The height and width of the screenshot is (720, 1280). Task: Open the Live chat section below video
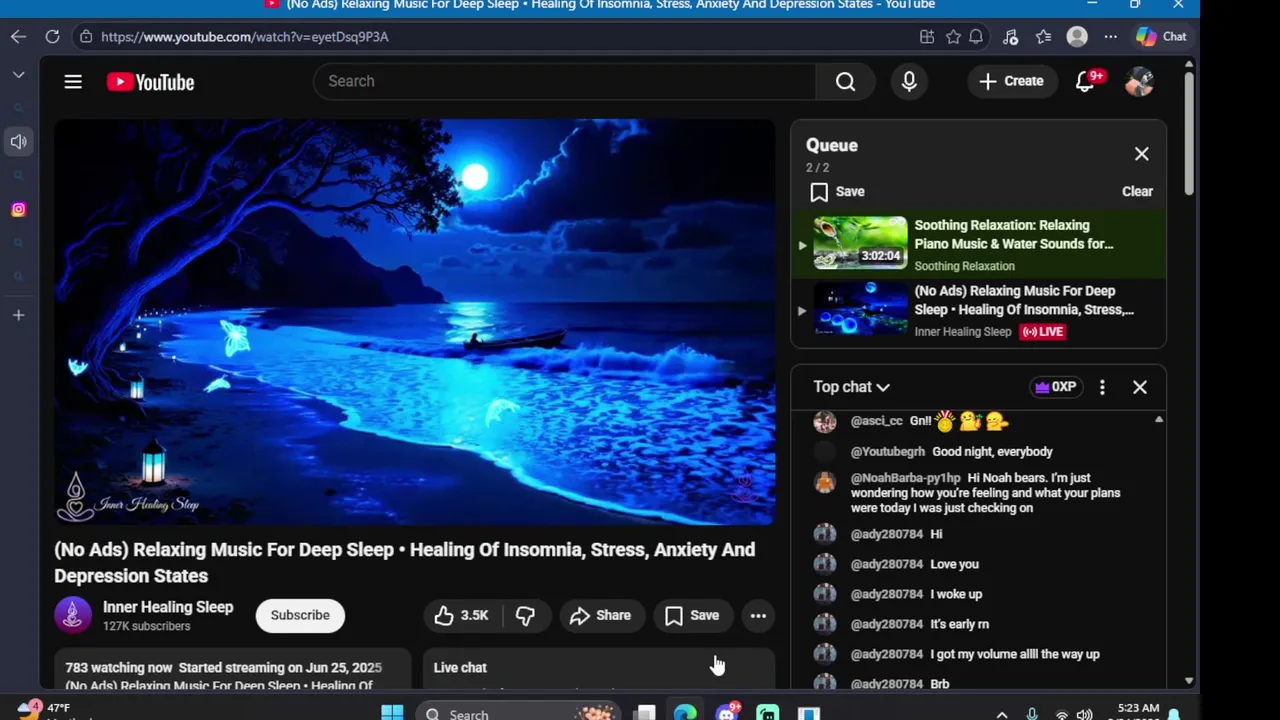598,668
